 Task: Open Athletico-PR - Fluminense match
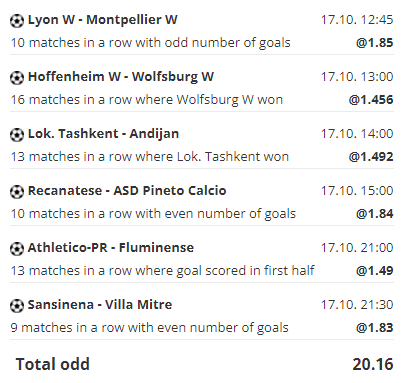click(x=111, y=248)
